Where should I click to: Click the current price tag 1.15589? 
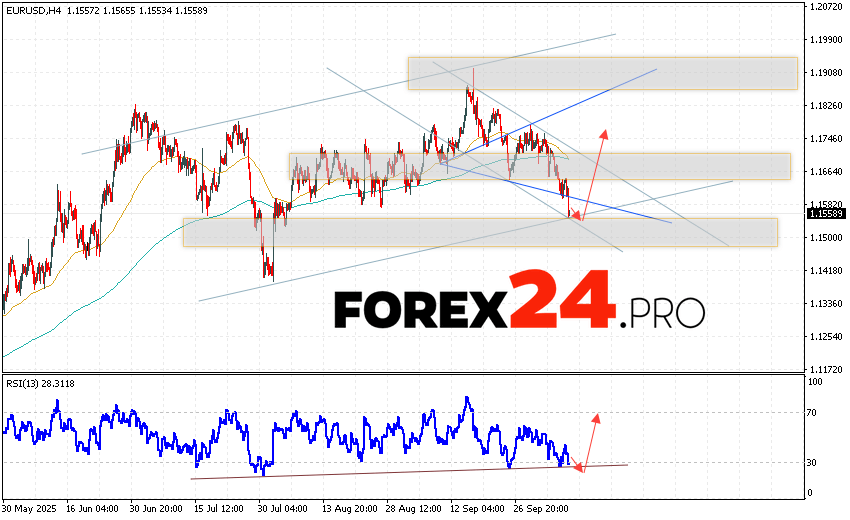(x=825, y=213)
